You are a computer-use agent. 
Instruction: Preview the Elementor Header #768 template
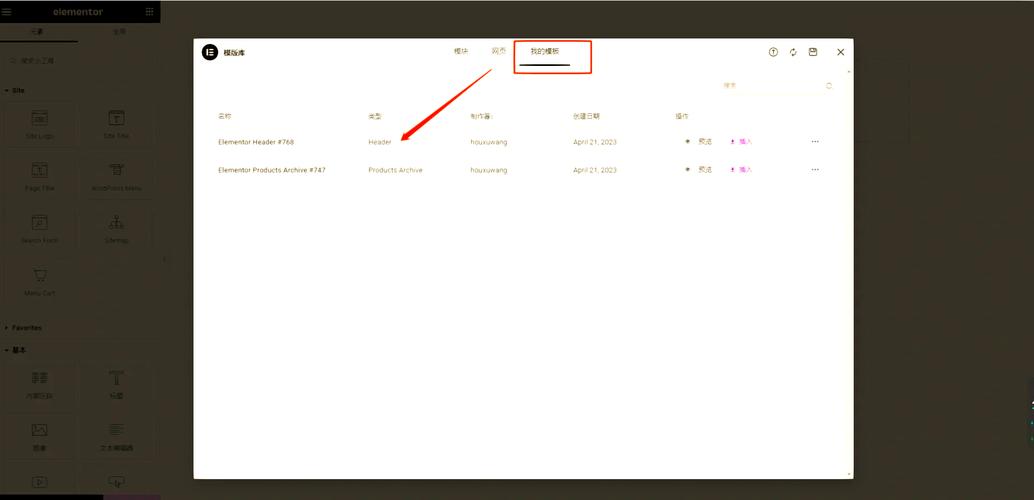tap(699, 142)
